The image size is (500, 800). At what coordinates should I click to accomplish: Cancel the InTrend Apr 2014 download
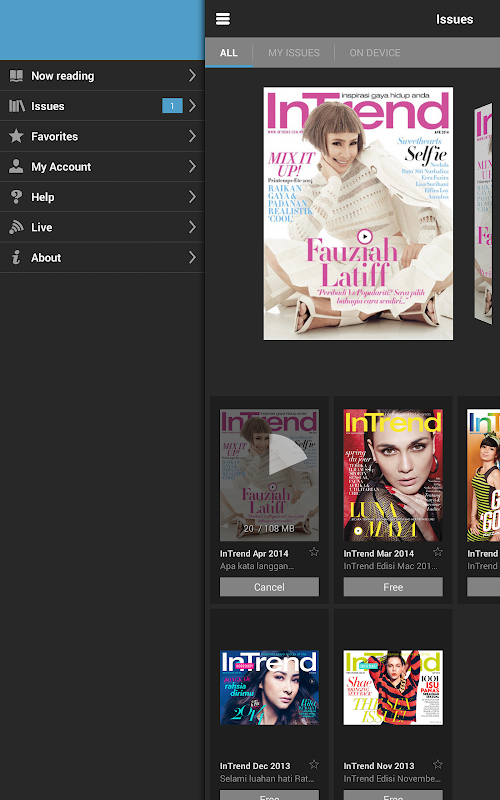pyautogui.click(x=269, y=587)
